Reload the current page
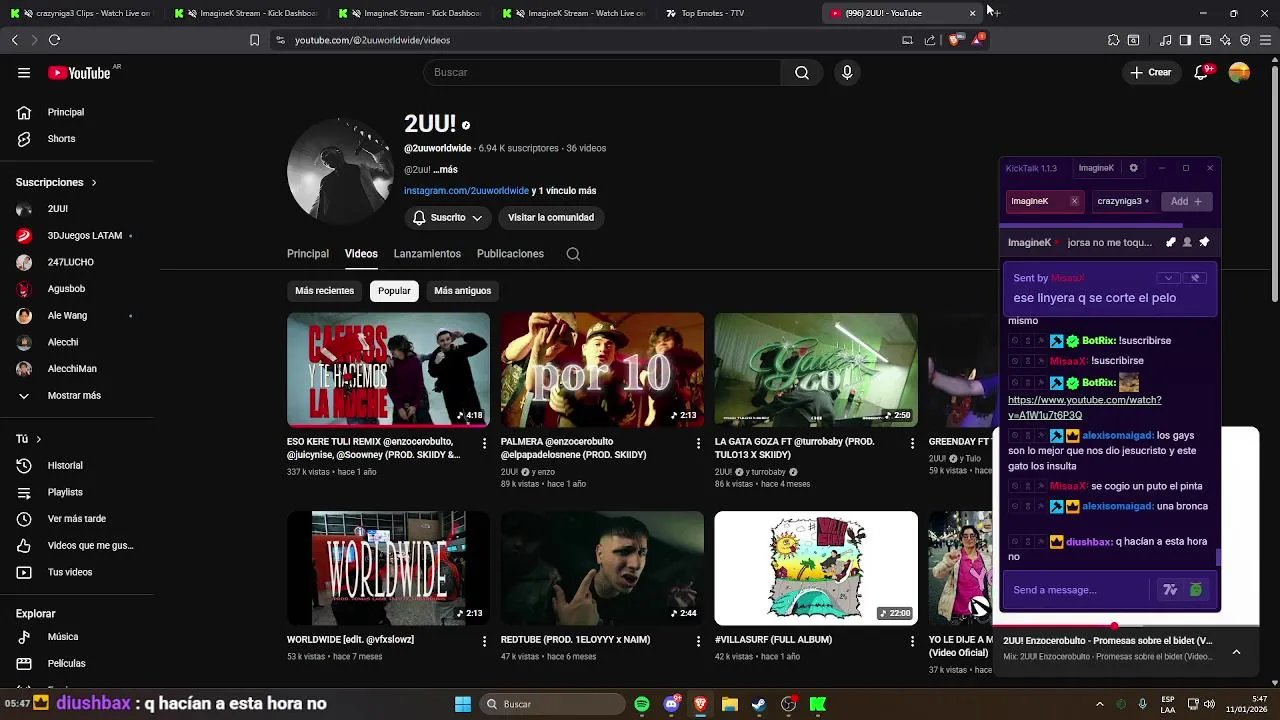The height and width of the screenshot is (720, 1280). coord(54,40)
